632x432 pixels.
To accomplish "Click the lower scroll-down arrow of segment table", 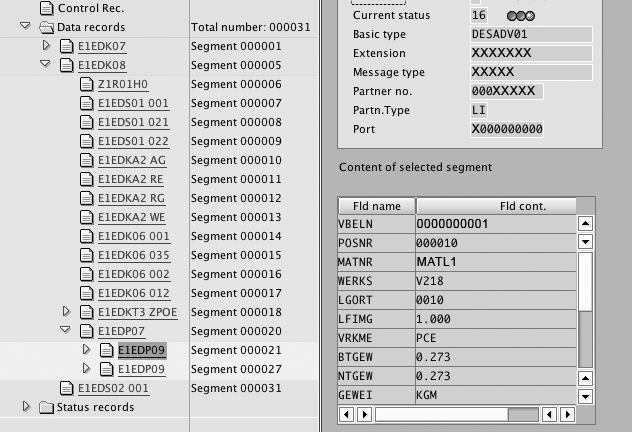I will click(x=585, y=397).
